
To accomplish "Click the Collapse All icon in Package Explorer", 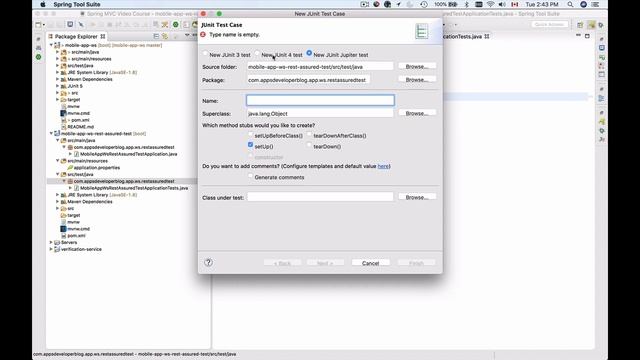I will [156, 36].
